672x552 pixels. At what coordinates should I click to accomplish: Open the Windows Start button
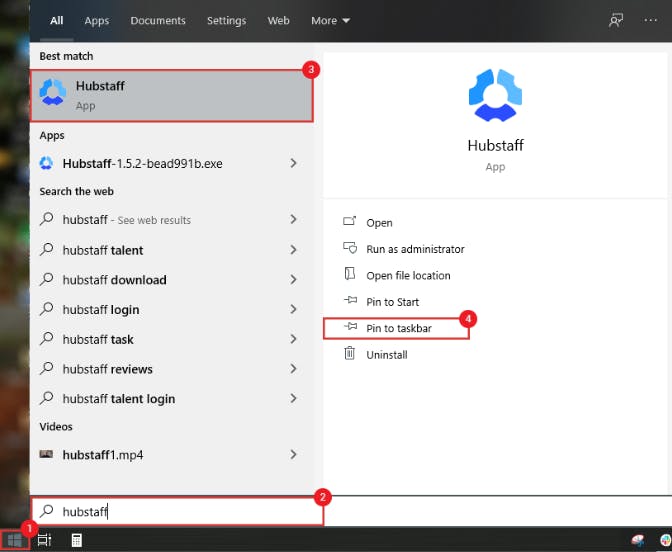pos(15,540)
